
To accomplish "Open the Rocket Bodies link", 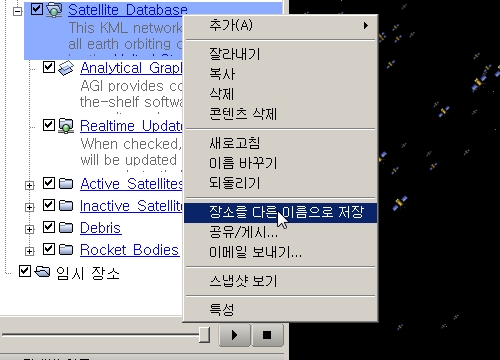I will pyautogui.click(x=130, y=250).
